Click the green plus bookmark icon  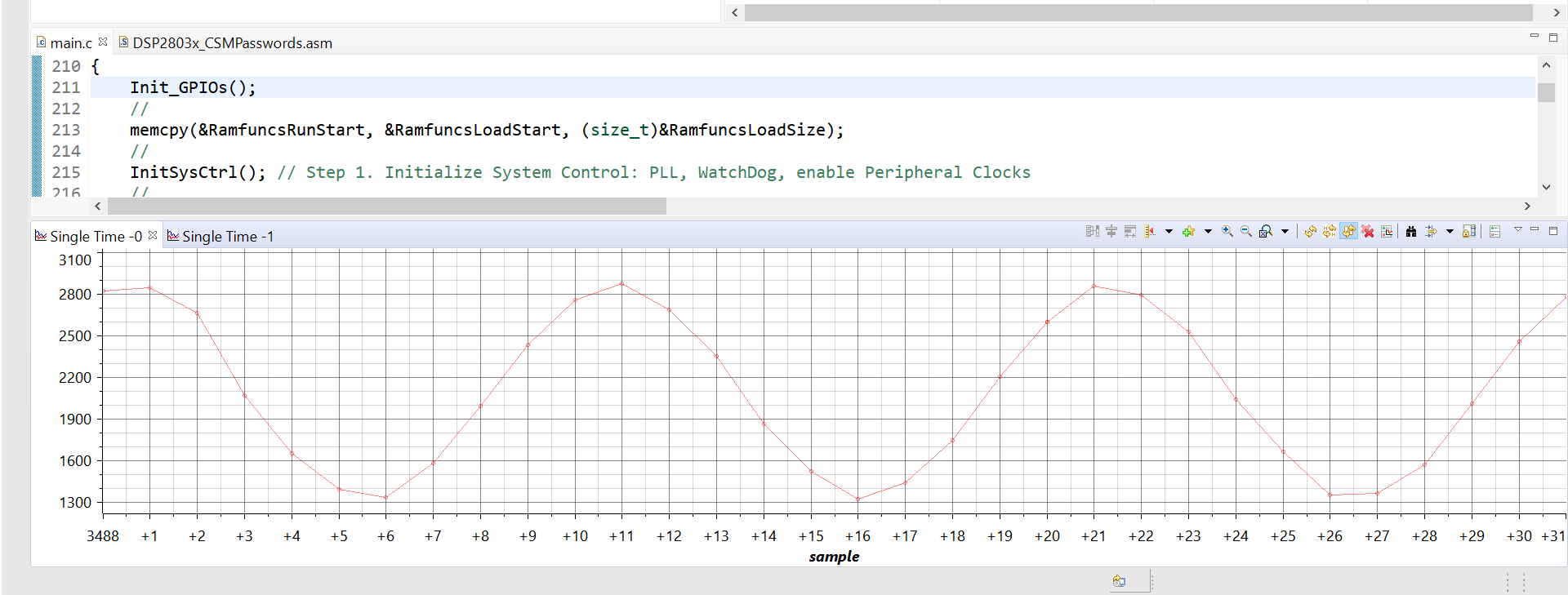1188,232
